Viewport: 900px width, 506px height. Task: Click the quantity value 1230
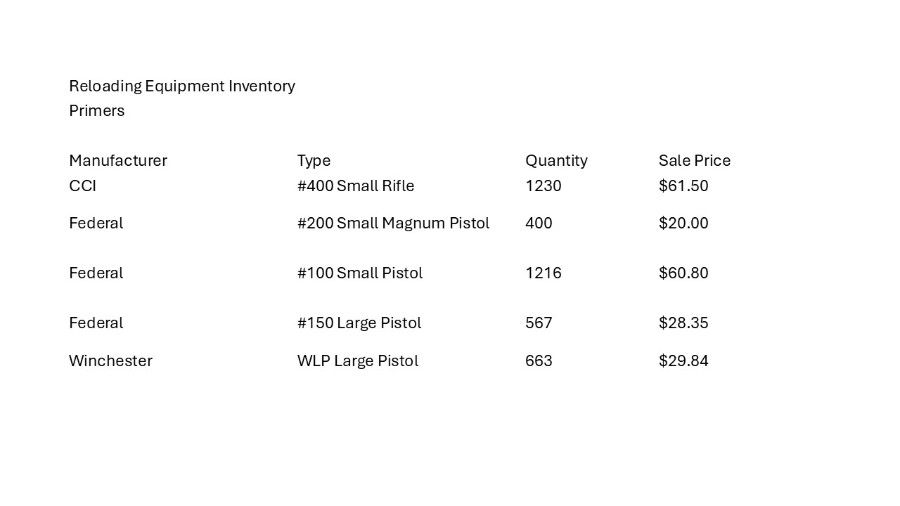tap(543, 186)
